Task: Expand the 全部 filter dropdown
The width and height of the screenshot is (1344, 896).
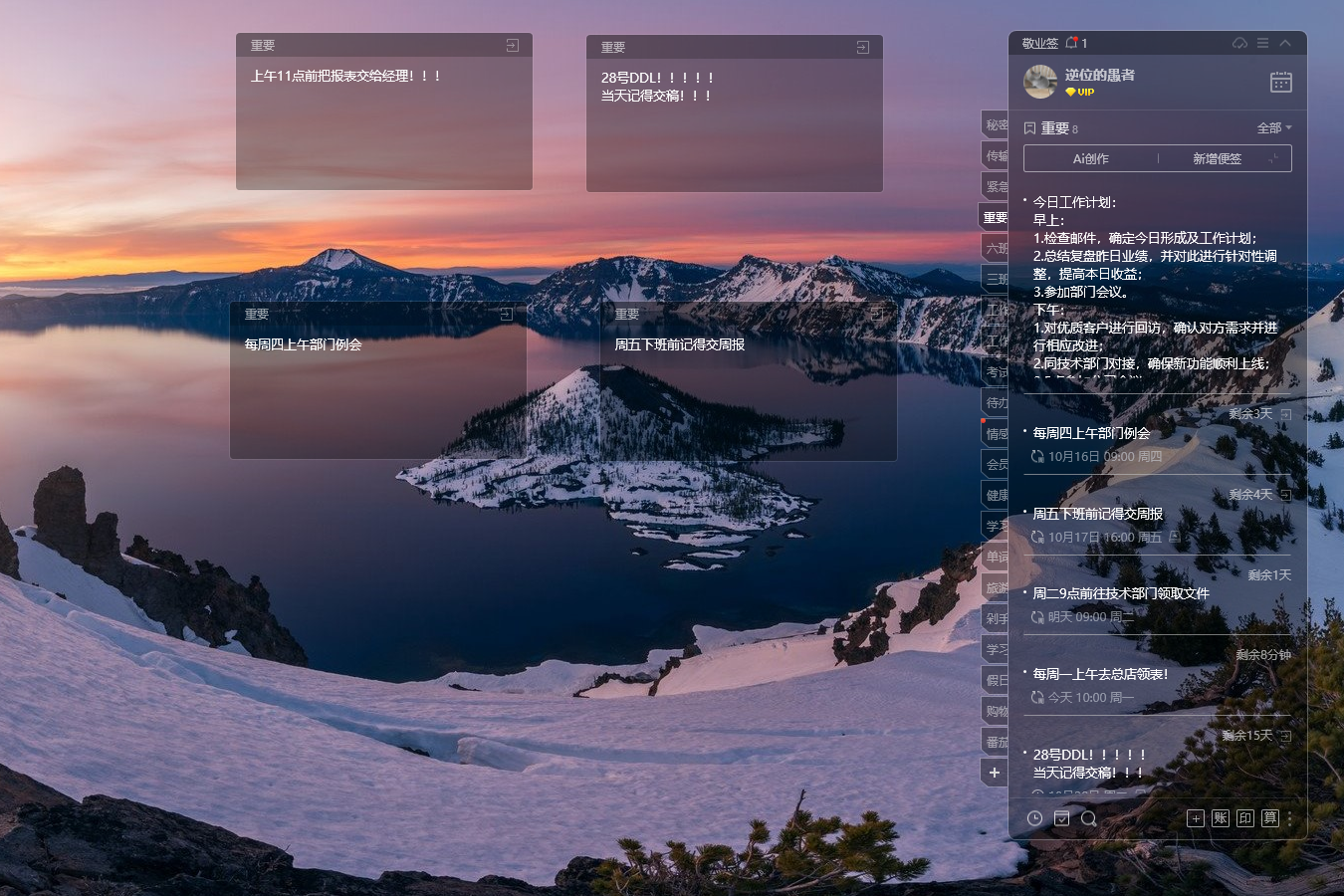Action: point(1274,128)
